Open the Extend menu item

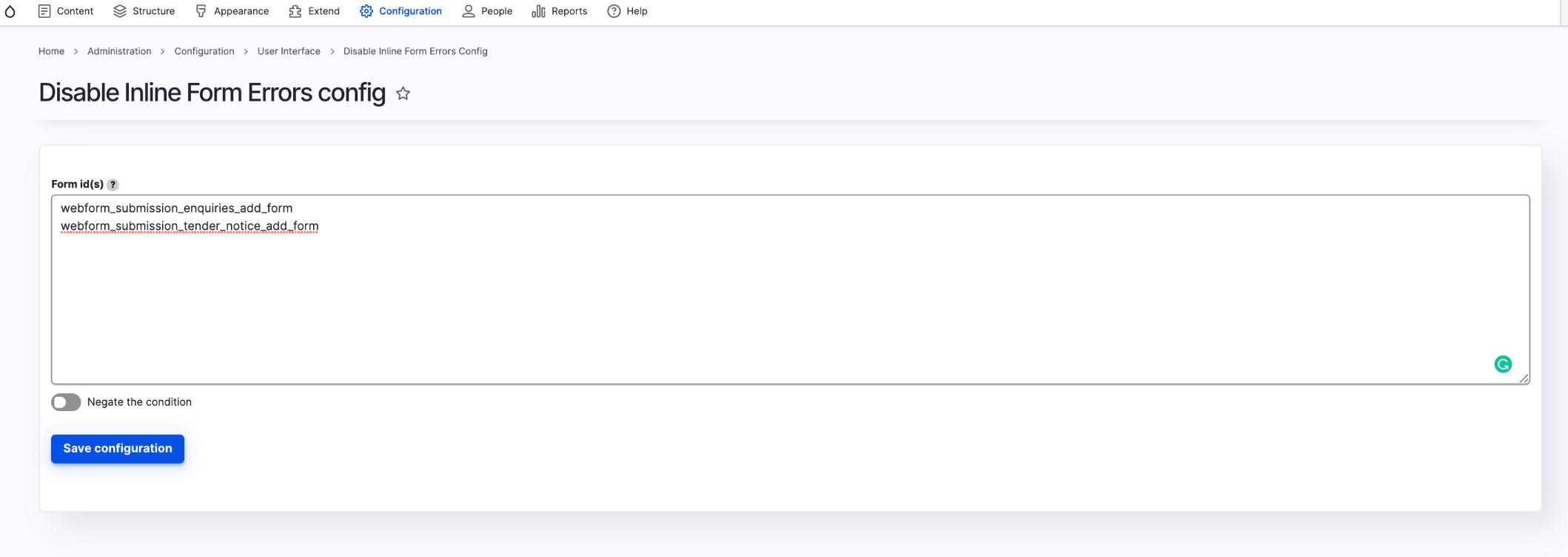(x=324, y=11)
